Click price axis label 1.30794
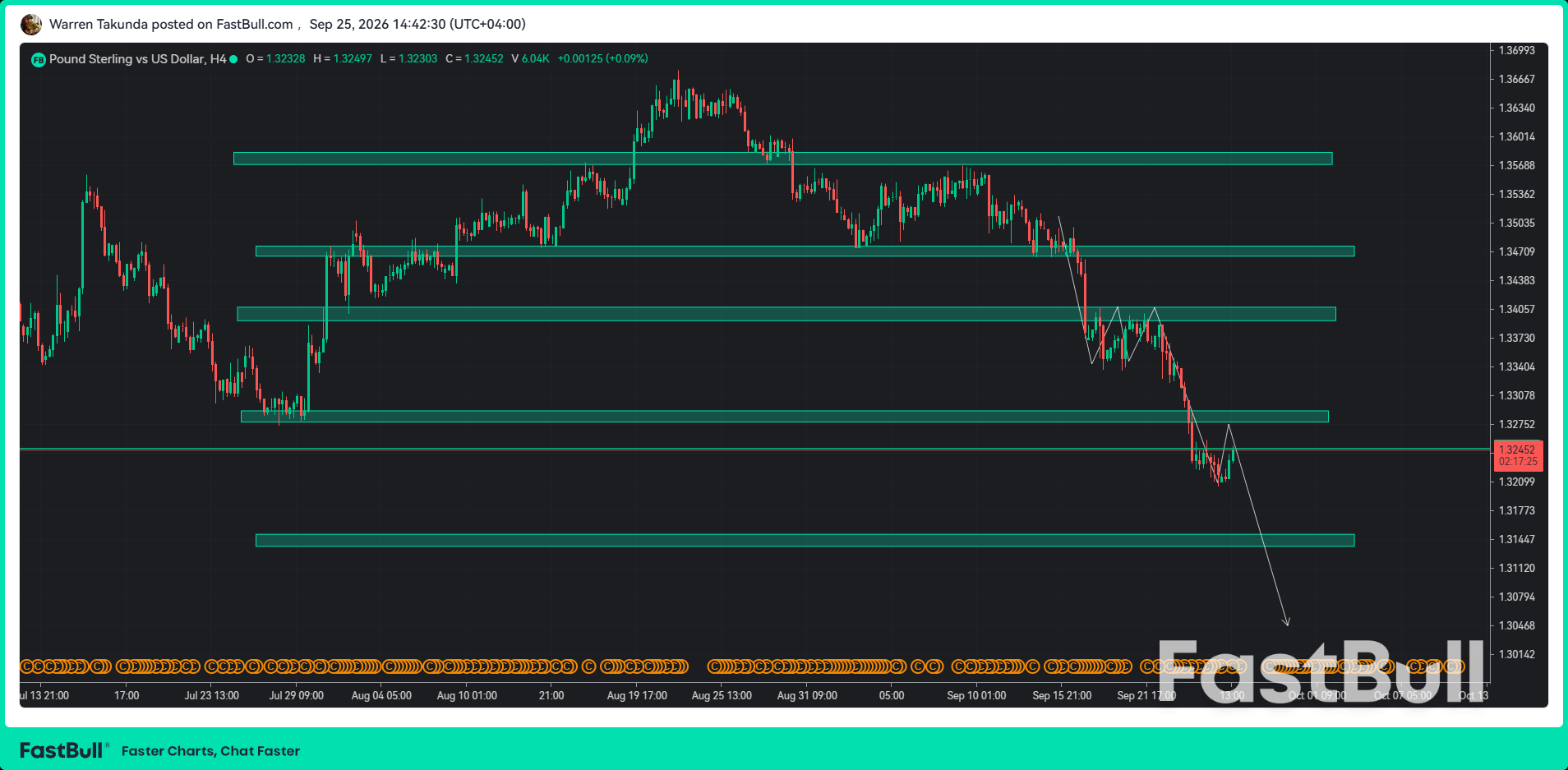Image resolution: width=1568 pixels, height=770 pixels. (1517, 597)
